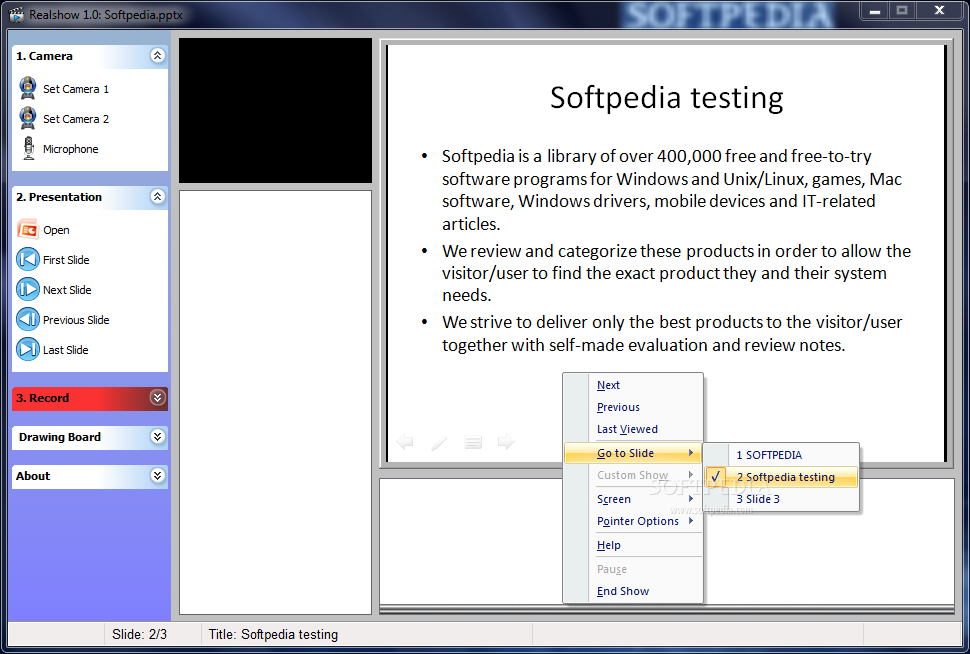
Task: Click the Open presentation PowerPoint icon
Action: tap(28, 230)
